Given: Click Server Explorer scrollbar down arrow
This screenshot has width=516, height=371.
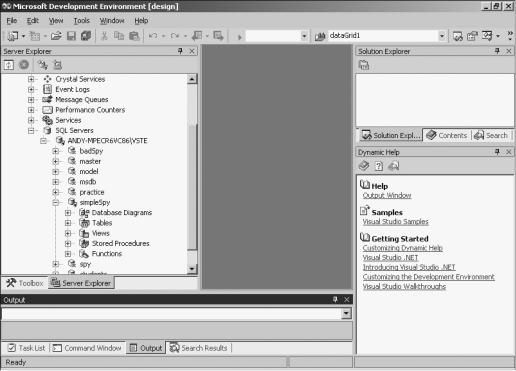Looking at the screenshot, I should pyautogui.click(x=192, y=268).
